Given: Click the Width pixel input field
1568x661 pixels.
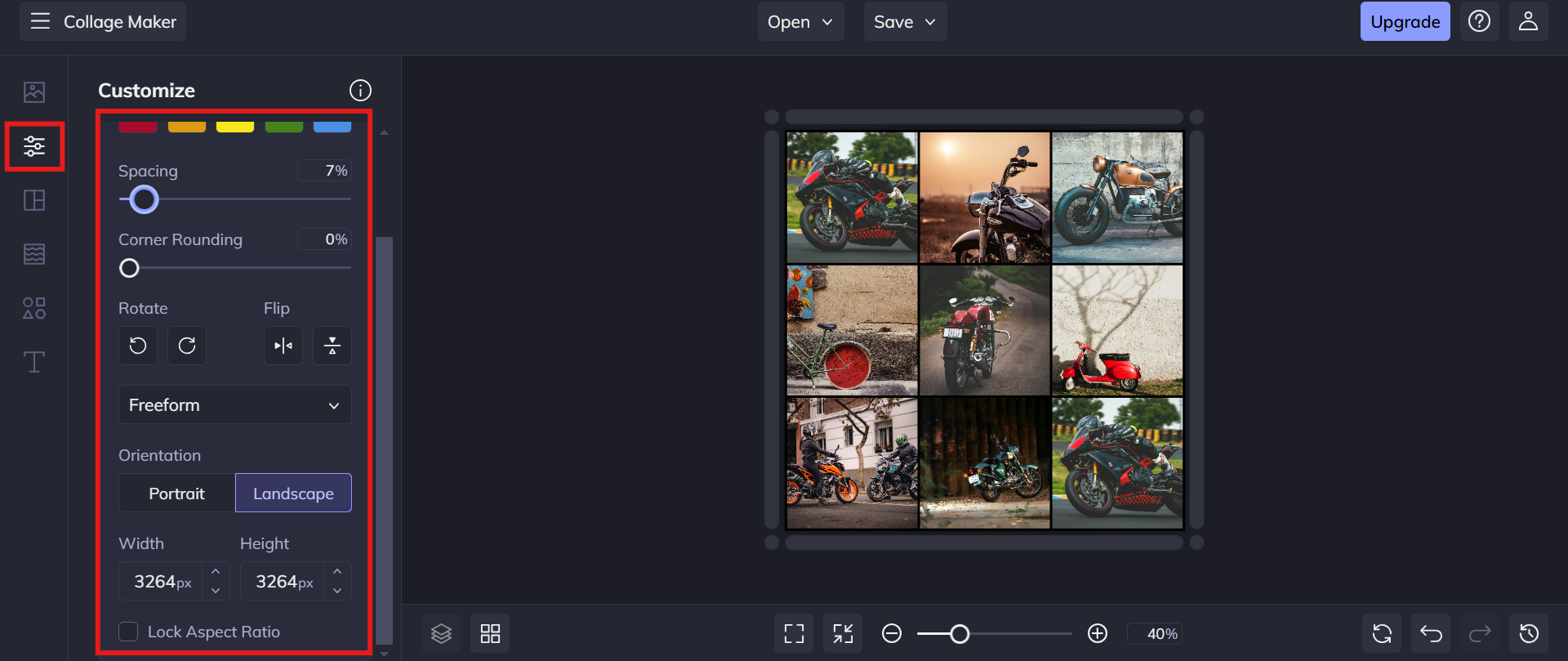Looking at the screenshot, I should (x=163, y=581).
